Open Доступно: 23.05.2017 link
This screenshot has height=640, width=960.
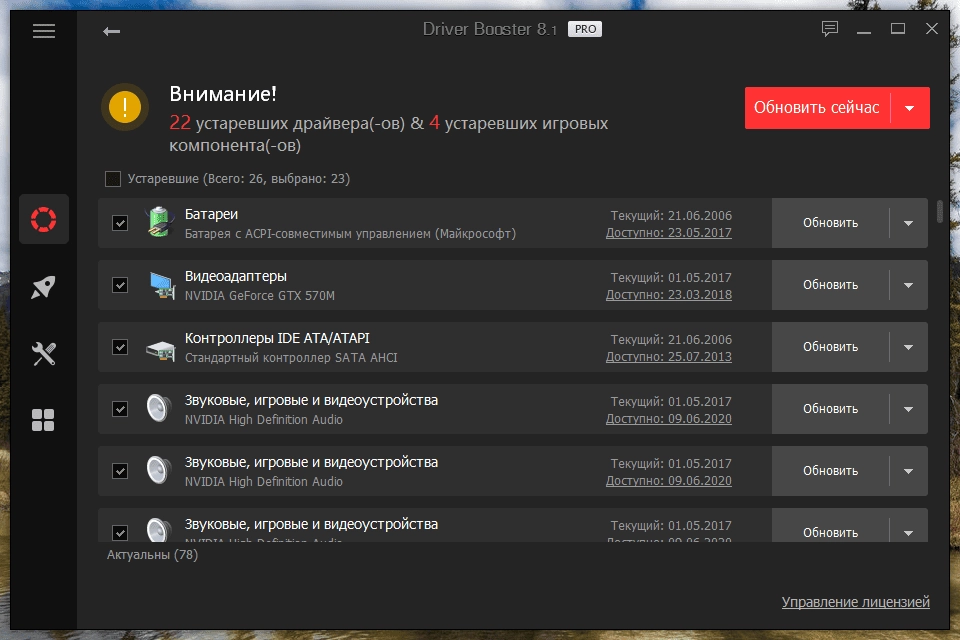[669, 233]
